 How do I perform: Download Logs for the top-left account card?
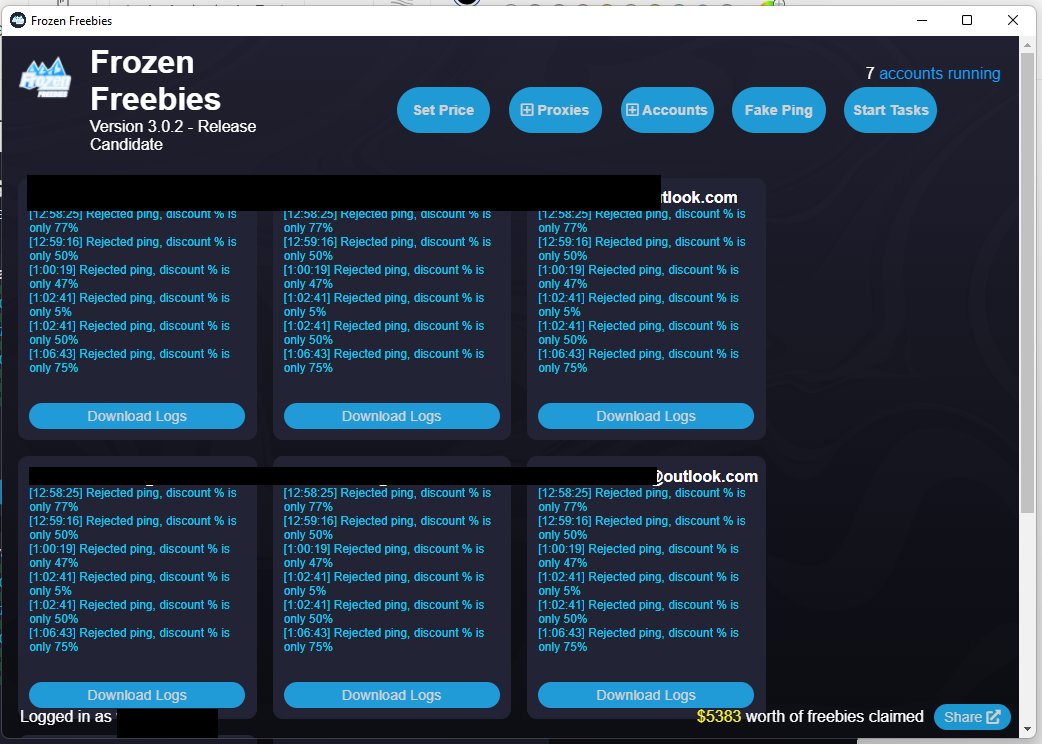tap(137, 416)
